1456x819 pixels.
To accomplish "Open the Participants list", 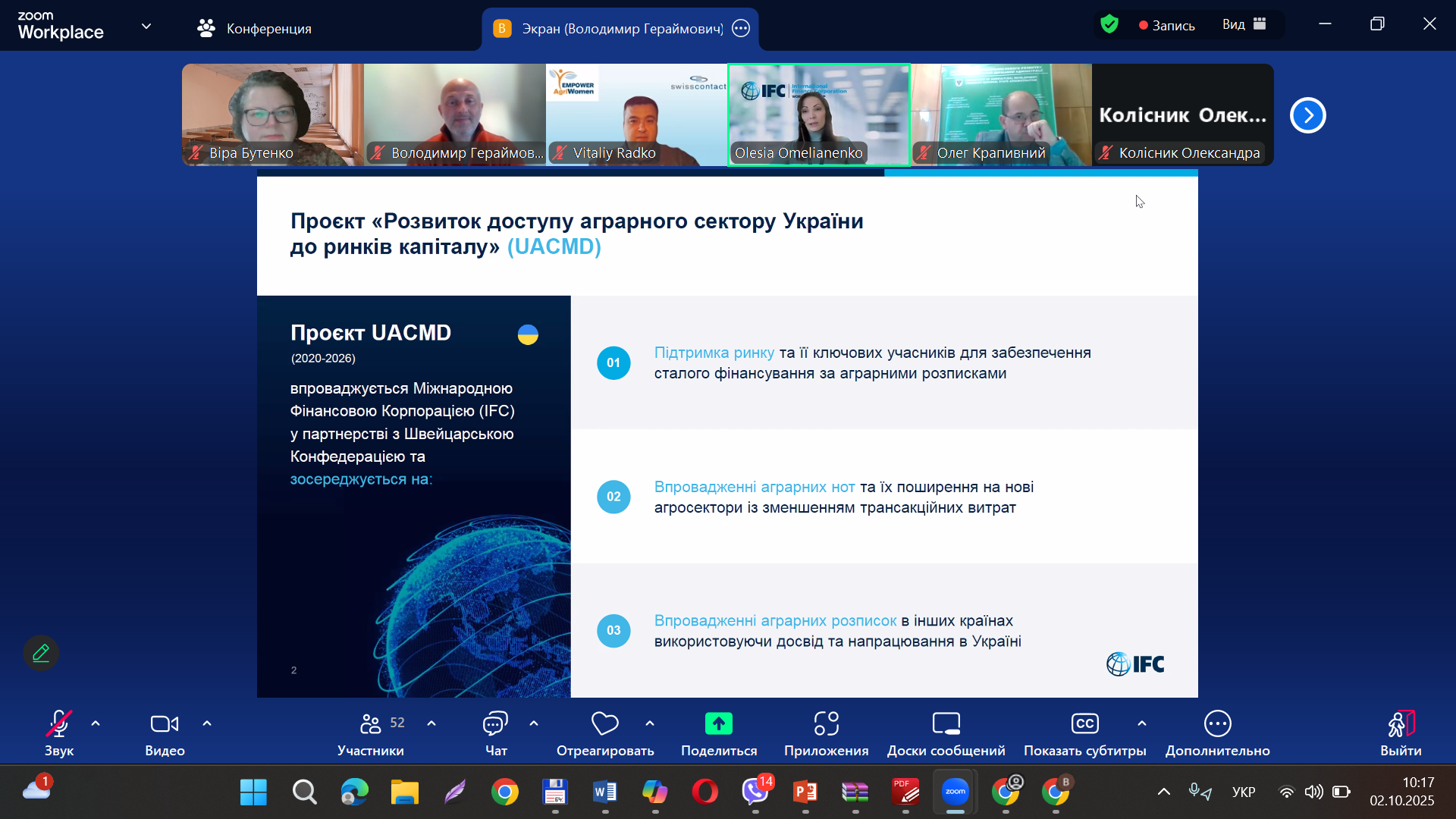I will 371,724.
